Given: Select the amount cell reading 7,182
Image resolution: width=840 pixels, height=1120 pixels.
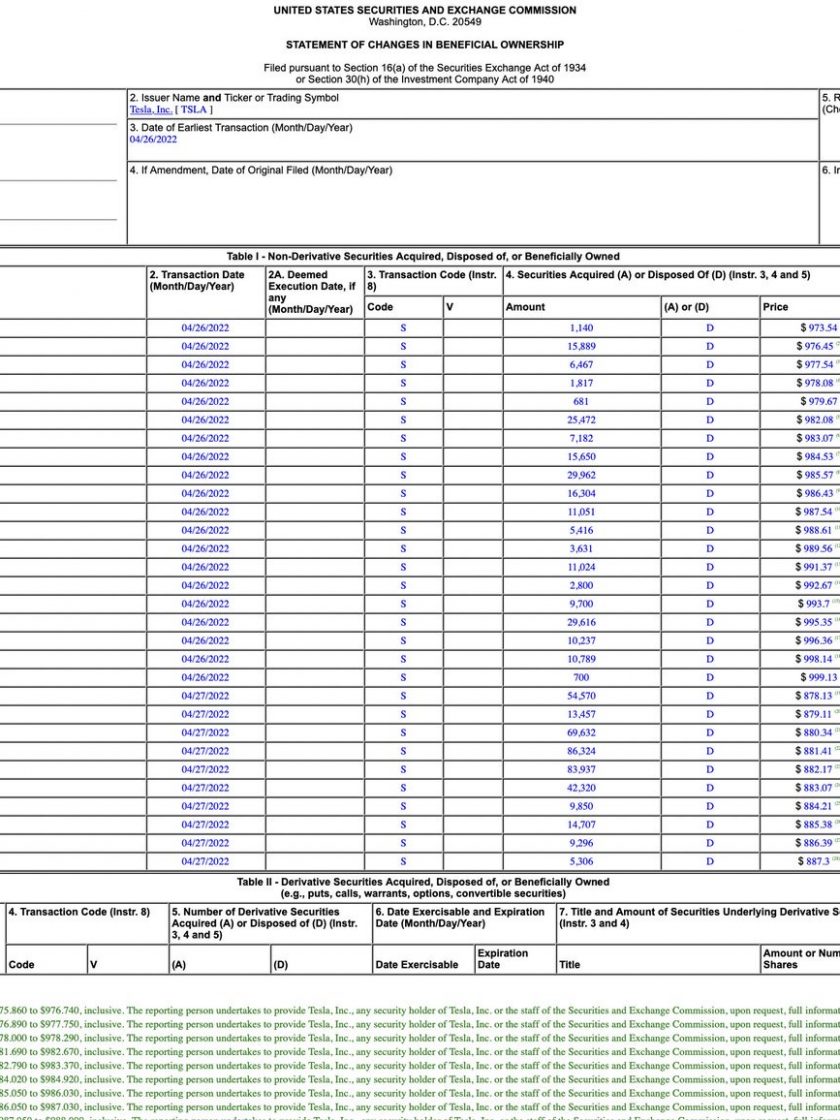Looking at the screenshot, I should pyautogui.click(x=581, y=439).
